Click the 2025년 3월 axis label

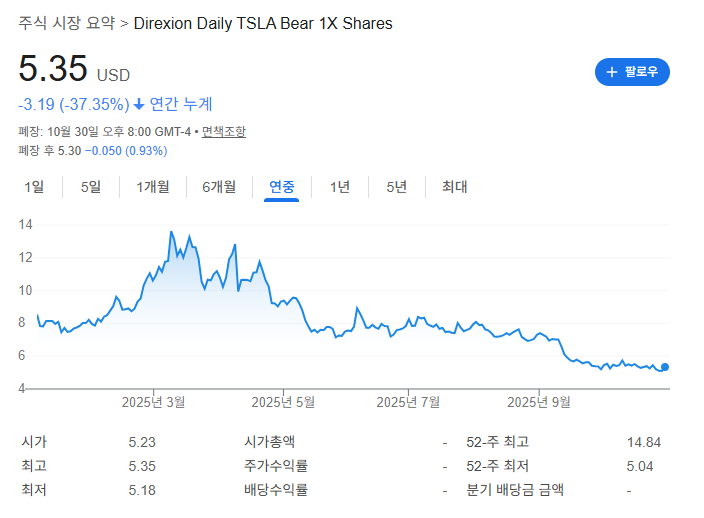(x=153, y=402)
